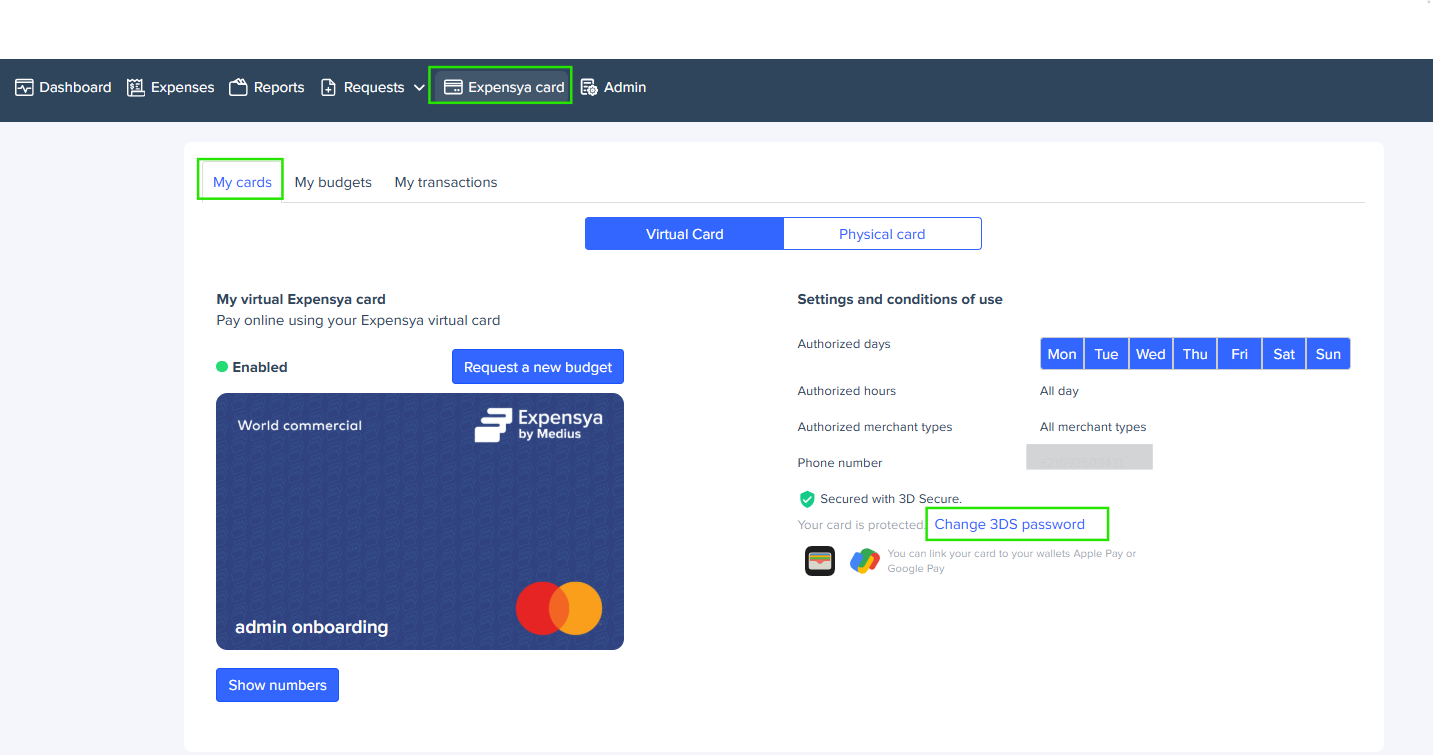Toggle Sun in authorized days

(1328, 354)
